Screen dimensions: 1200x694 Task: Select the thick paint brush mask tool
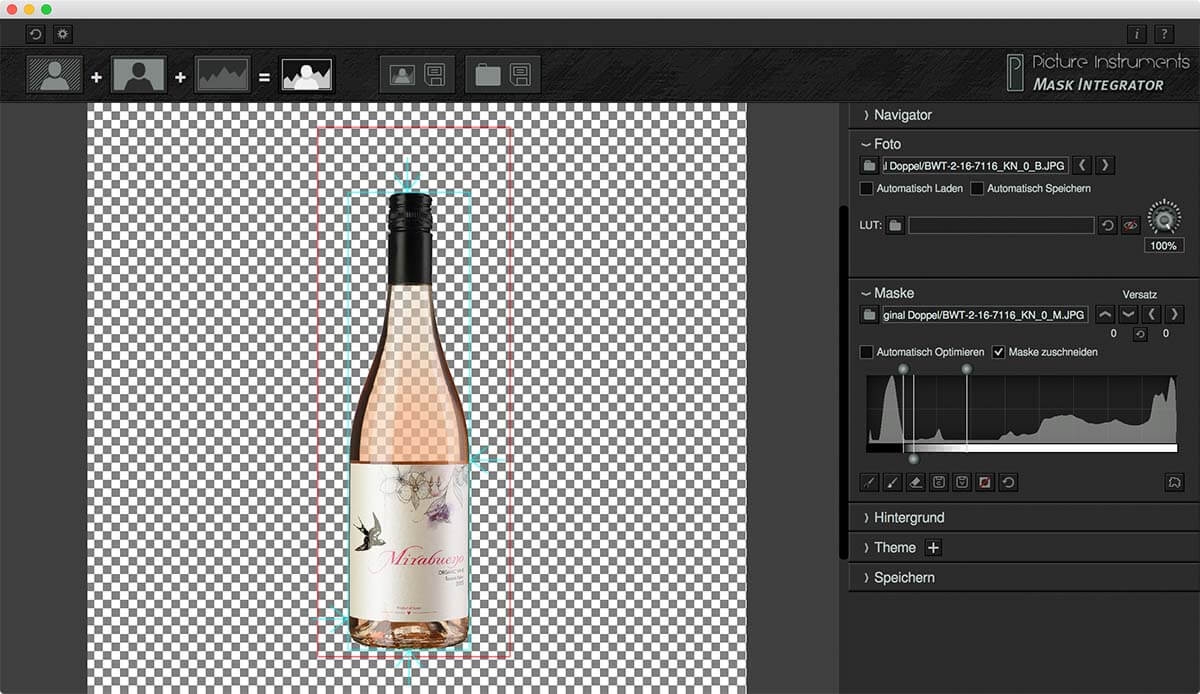[x=892, y=483]
